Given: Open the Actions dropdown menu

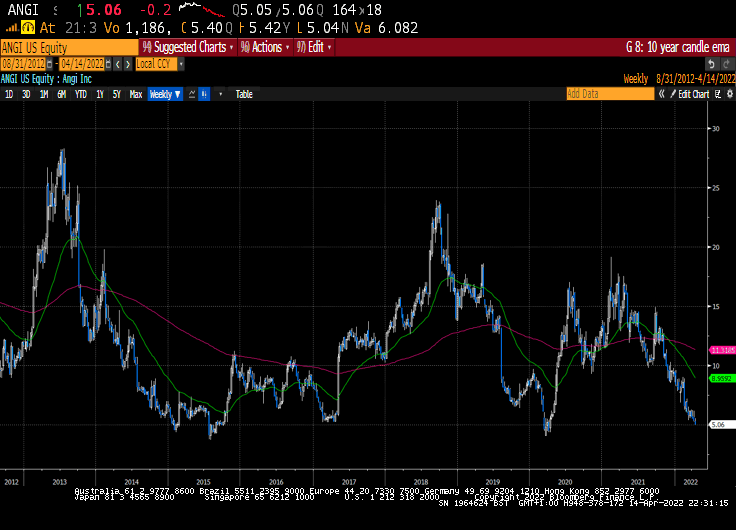Looking at the screenshot, I should (265, 47).
